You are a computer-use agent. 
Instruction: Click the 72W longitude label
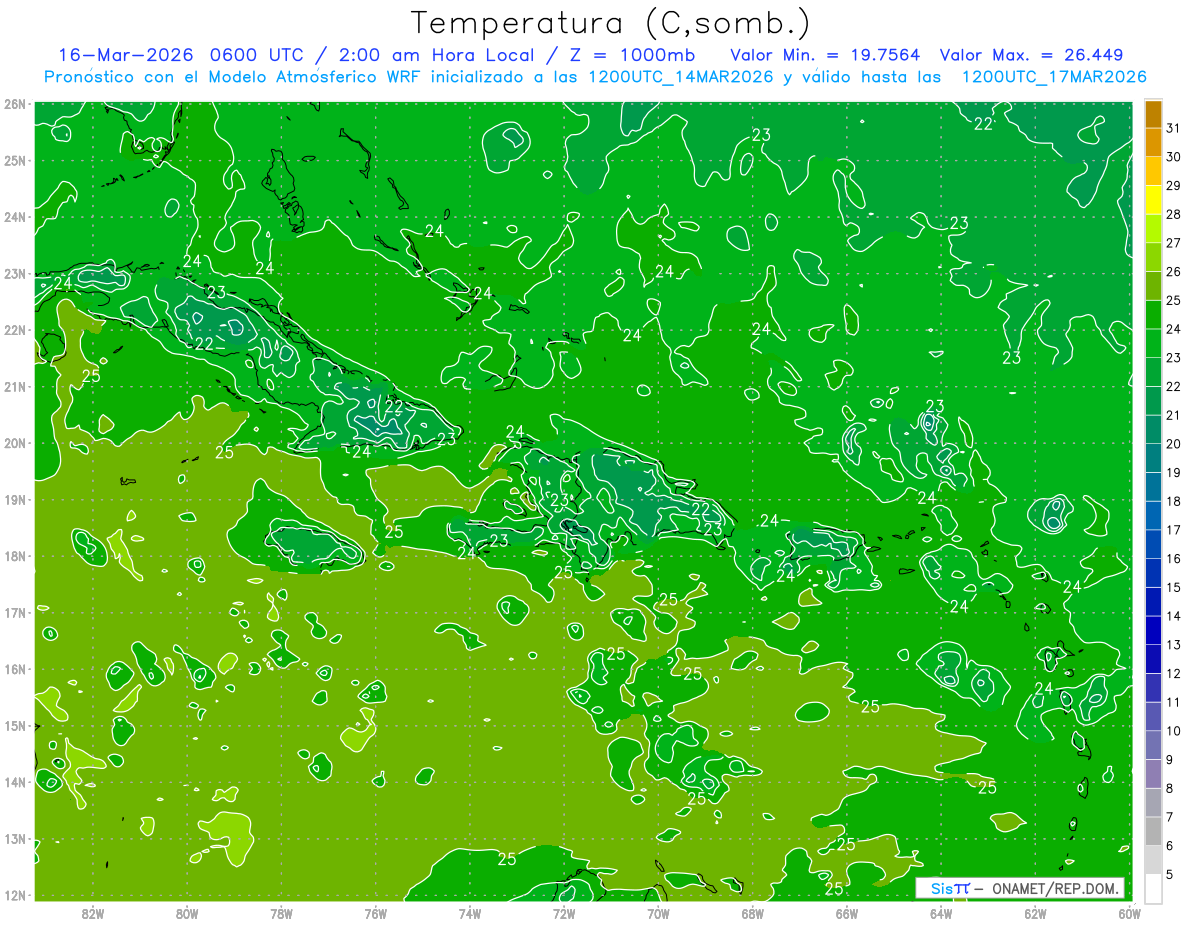(563, 913)
